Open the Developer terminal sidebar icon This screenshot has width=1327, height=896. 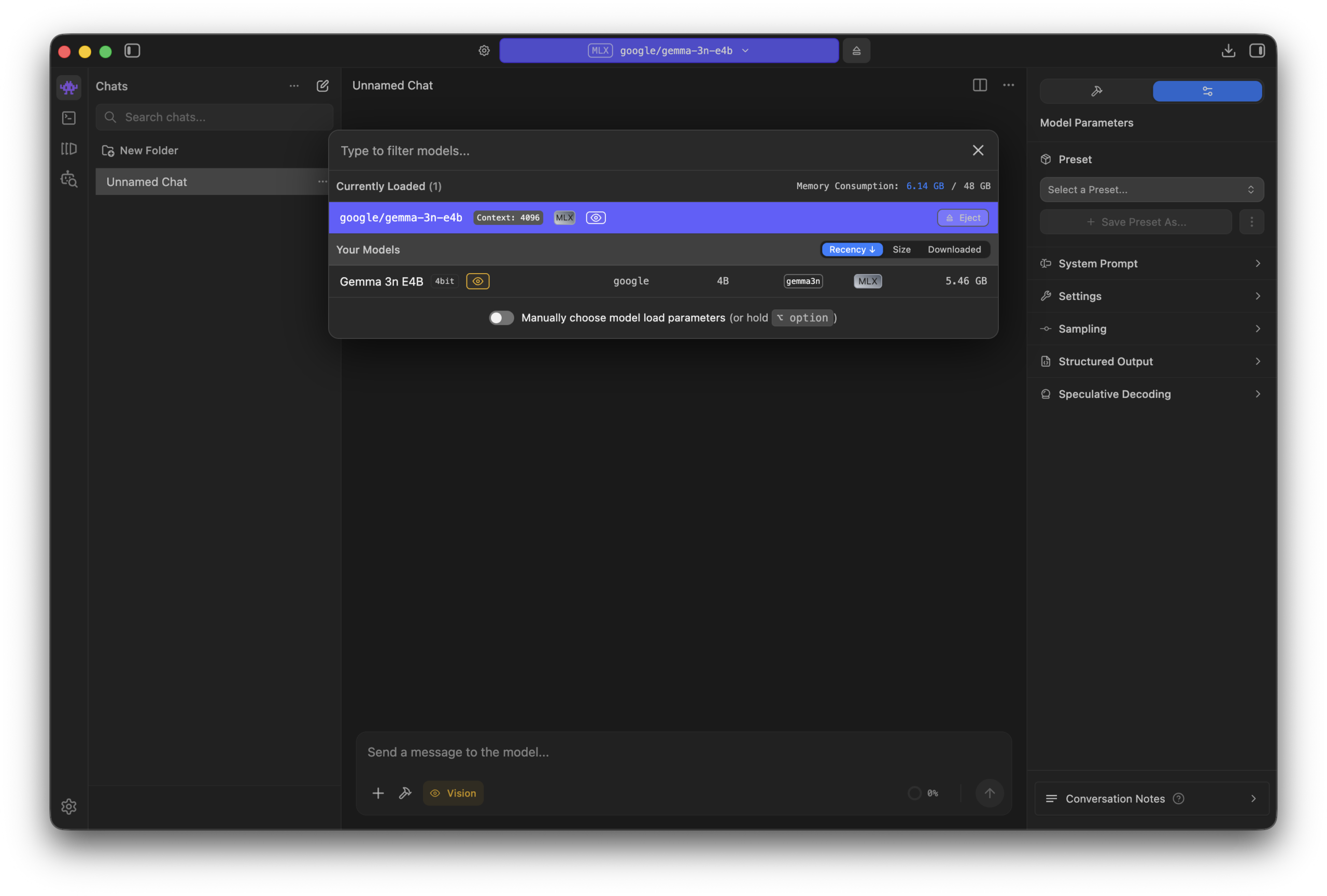pyautogui.click(x=68, y=118)
